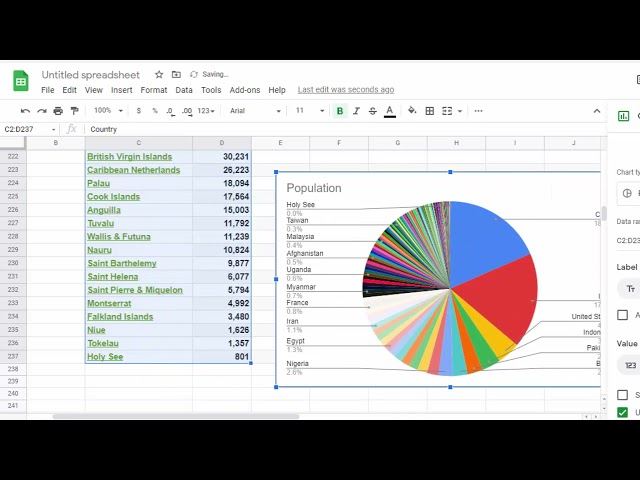This screenshot has width=640, height=480.
Task: Open the Add-ons menu
Action: coord(245,90)
